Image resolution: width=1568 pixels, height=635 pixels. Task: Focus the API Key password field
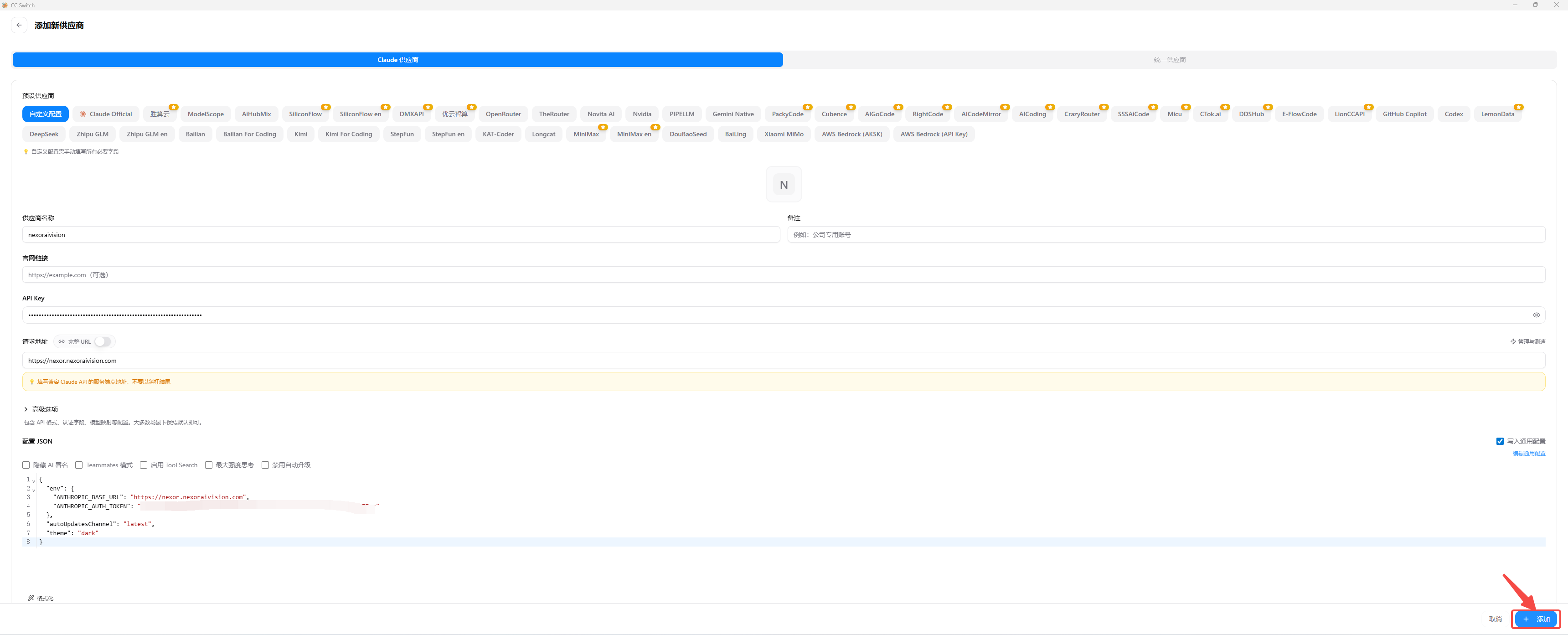[x=784, y=315]
